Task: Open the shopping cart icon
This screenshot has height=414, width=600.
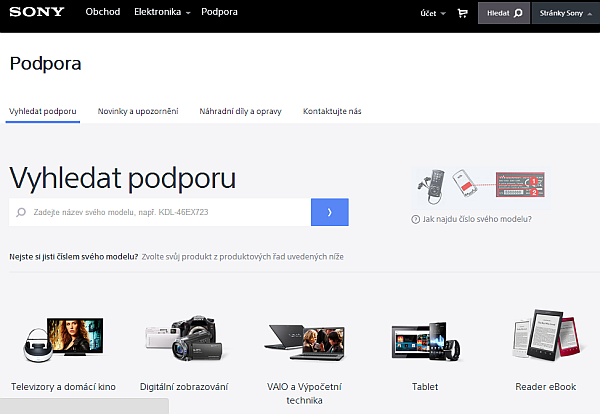Action: tap(462, 14)
